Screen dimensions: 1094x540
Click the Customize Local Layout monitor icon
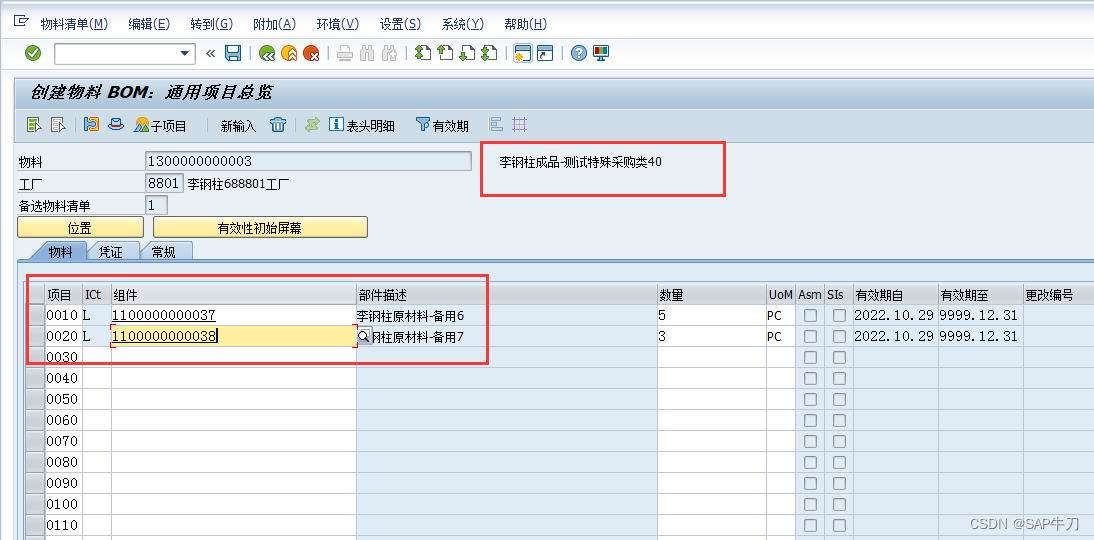coord(601,53)
